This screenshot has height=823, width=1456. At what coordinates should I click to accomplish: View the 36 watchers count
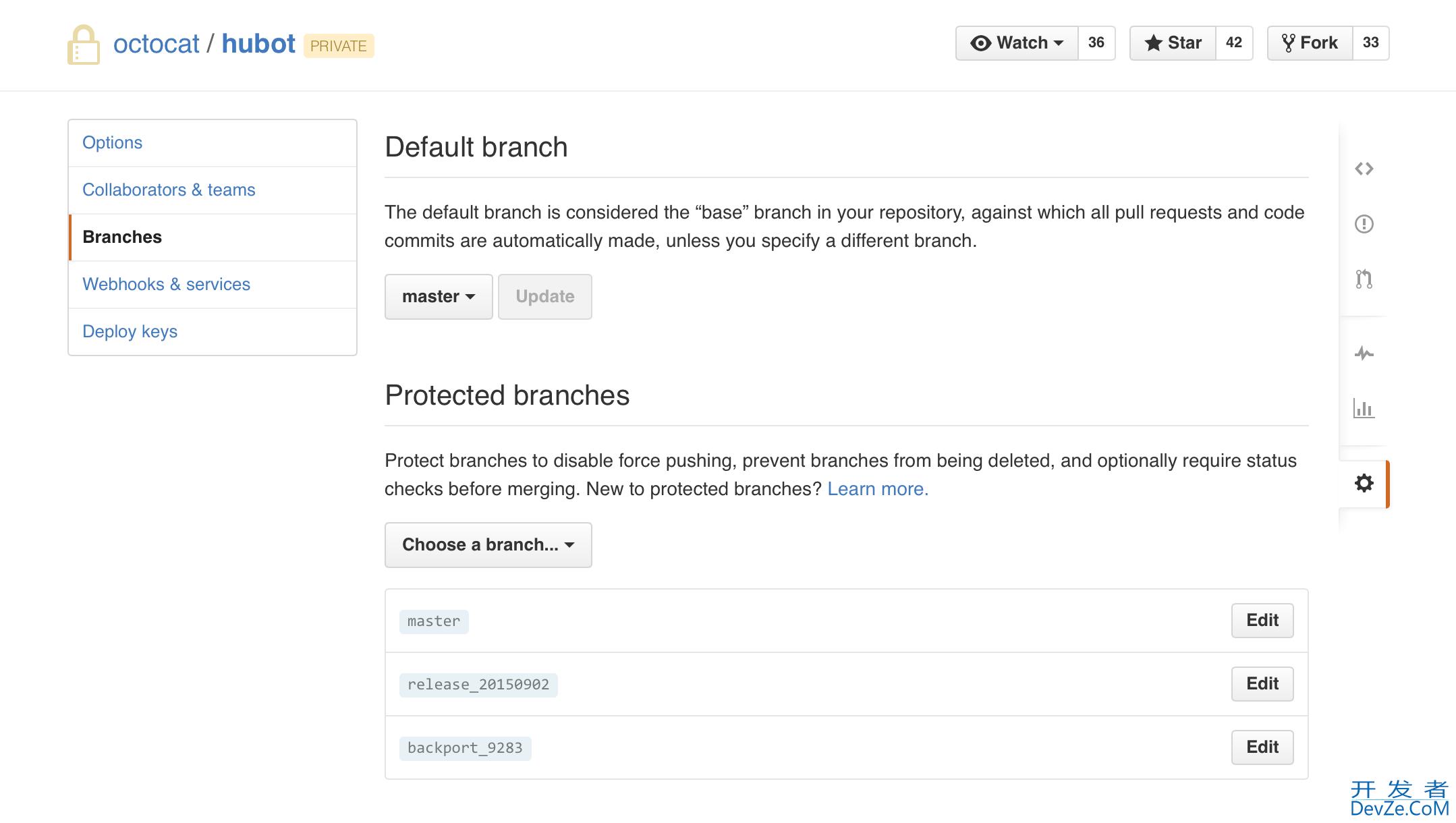pyautogui.click(x=1096, y=43)
